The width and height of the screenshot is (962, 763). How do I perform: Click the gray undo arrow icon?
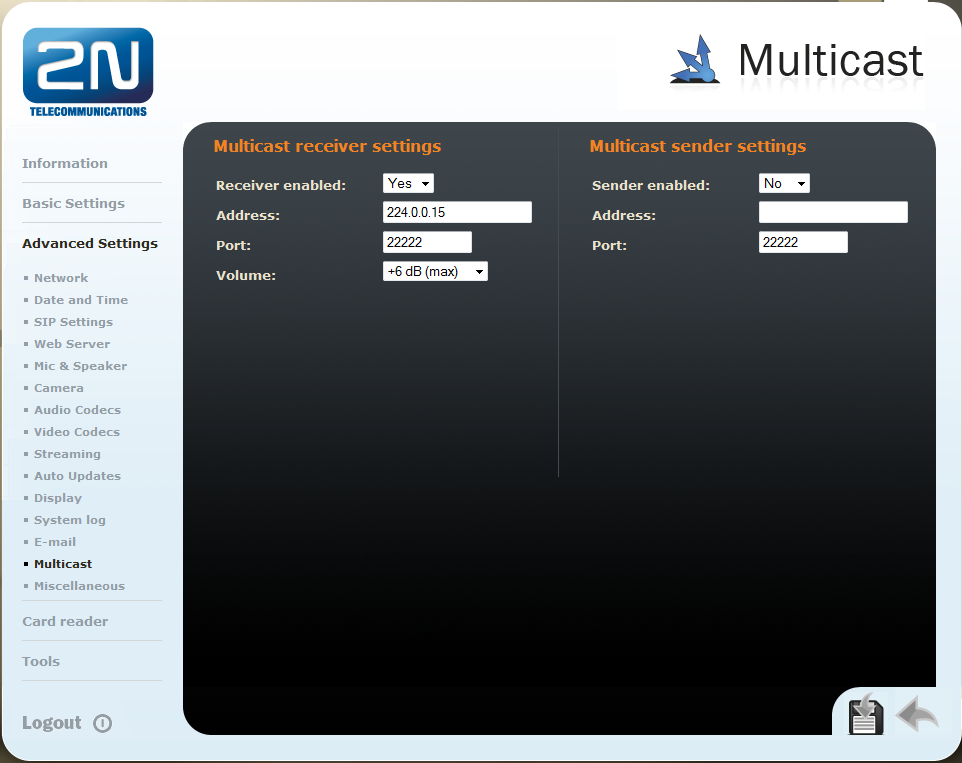coord(917,714)
